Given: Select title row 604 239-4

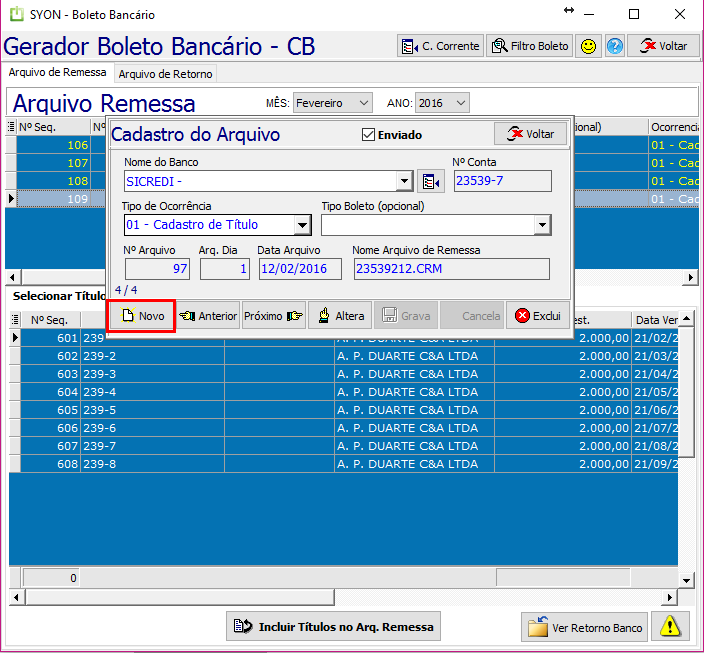Looking at the screenshot, I should coord(343,392).
